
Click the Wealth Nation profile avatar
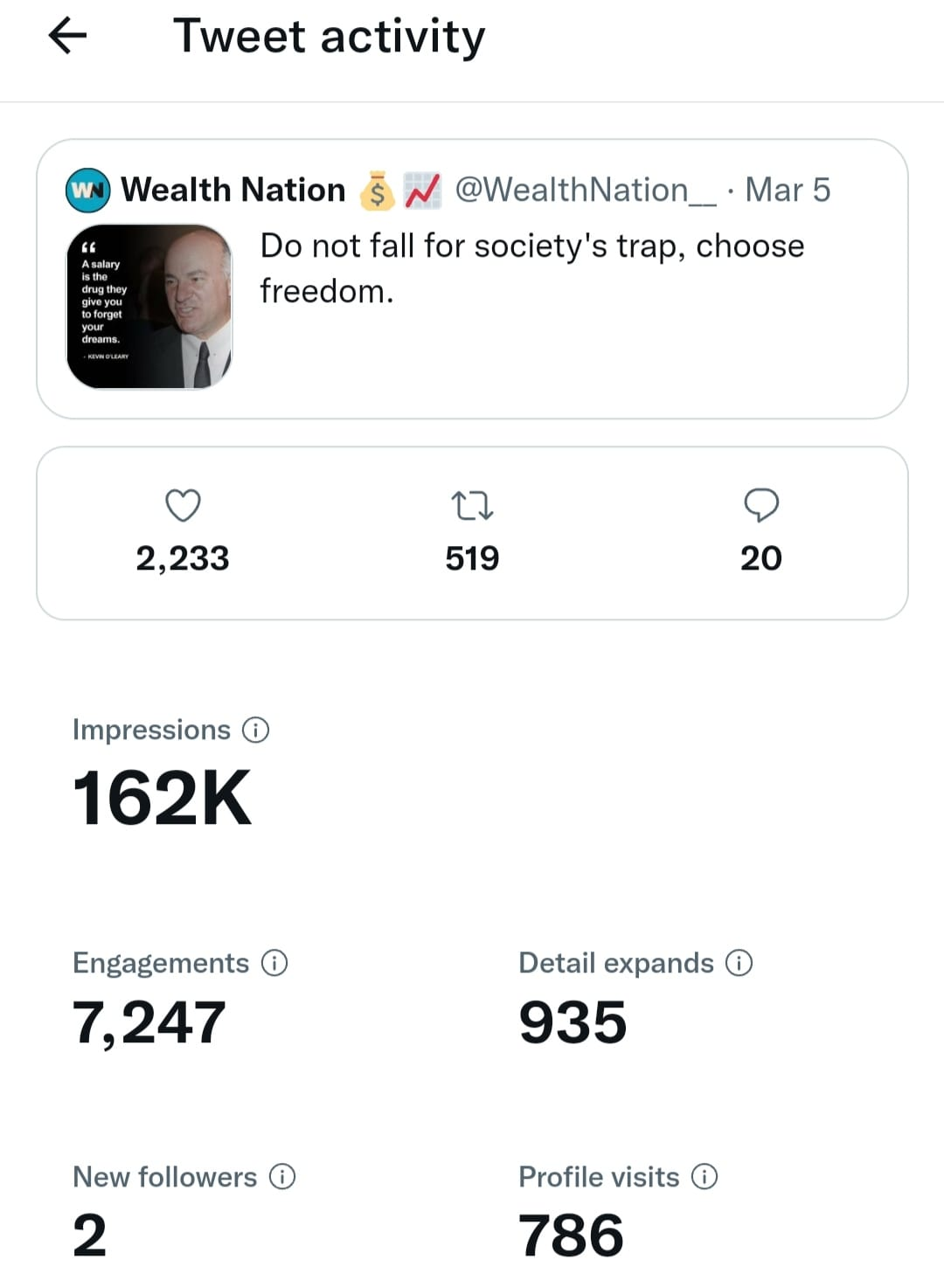87,190
